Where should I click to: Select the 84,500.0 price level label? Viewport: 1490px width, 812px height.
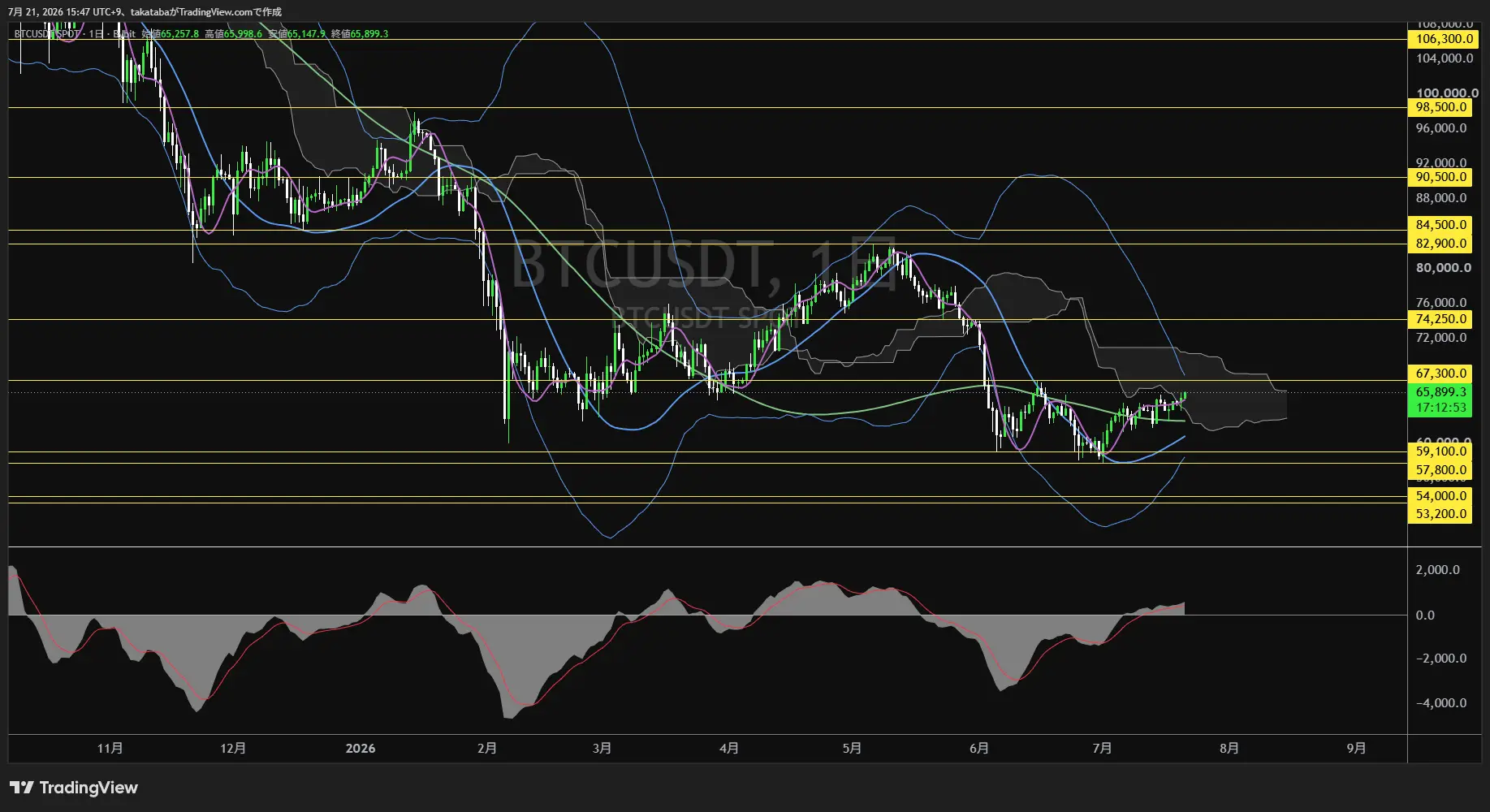pyautogui.click(x=1439, y=225)
